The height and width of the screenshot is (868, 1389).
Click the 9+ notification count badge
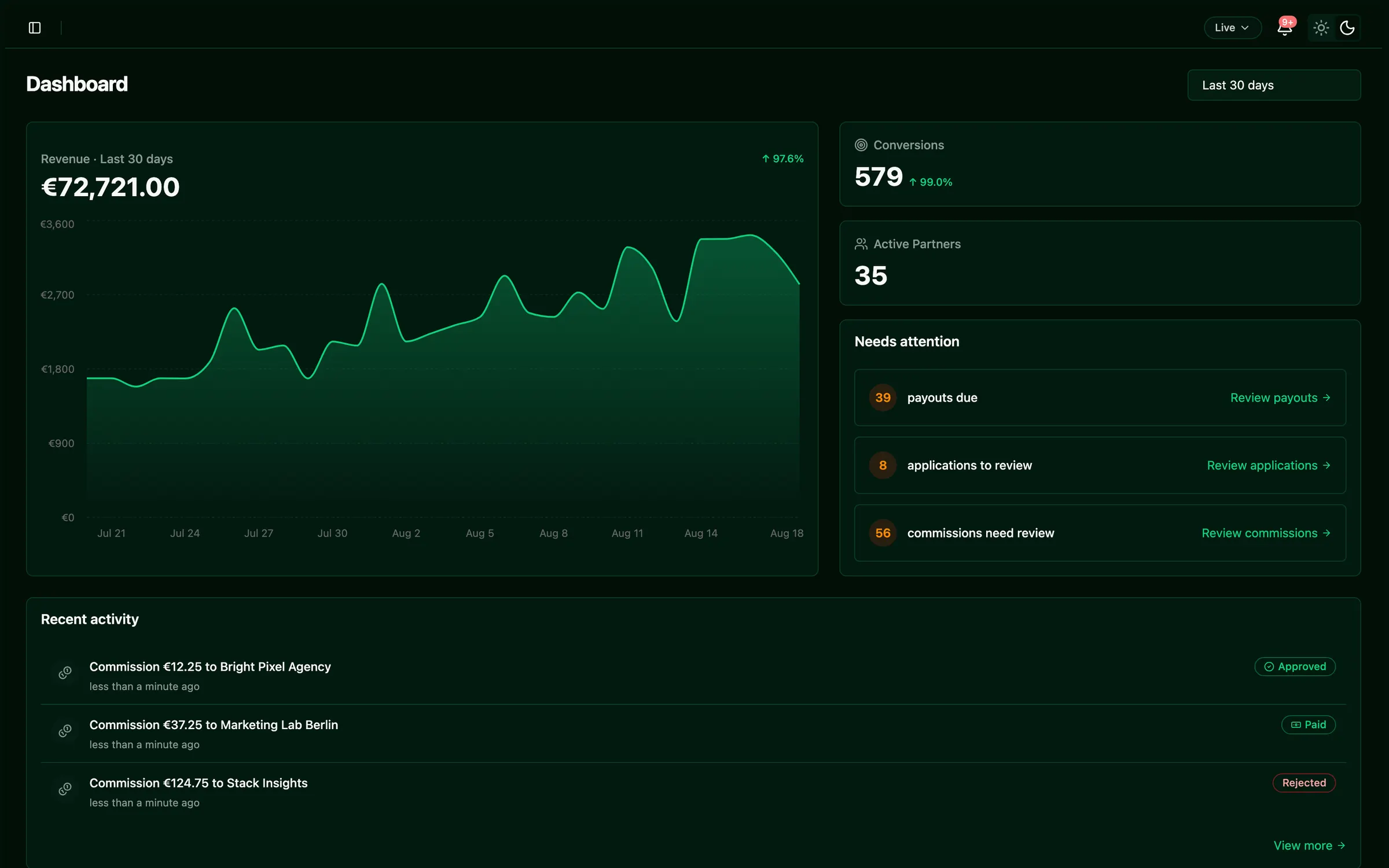pyautogui.click(x=1288, y=23)
